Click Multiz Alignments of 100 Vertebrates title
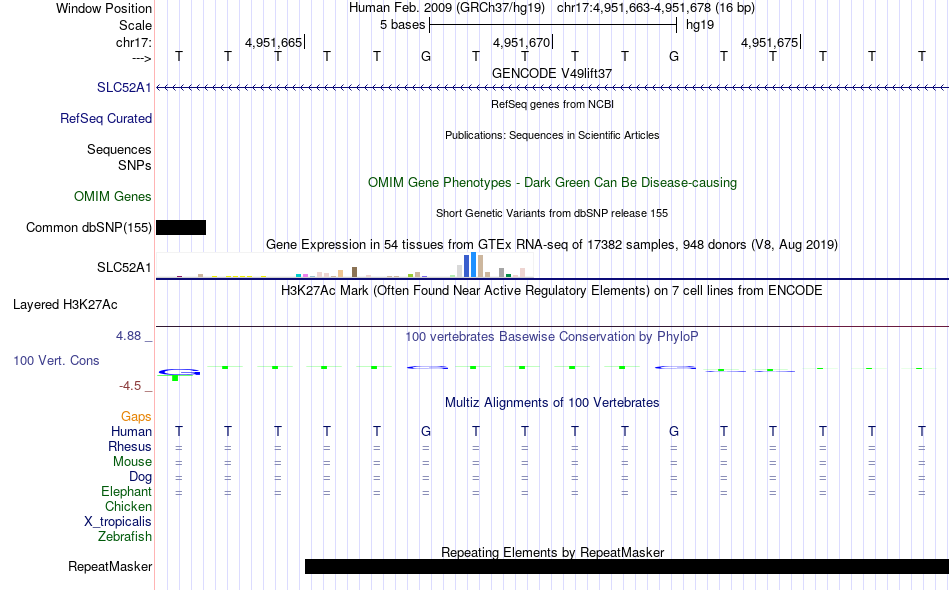 552,403
